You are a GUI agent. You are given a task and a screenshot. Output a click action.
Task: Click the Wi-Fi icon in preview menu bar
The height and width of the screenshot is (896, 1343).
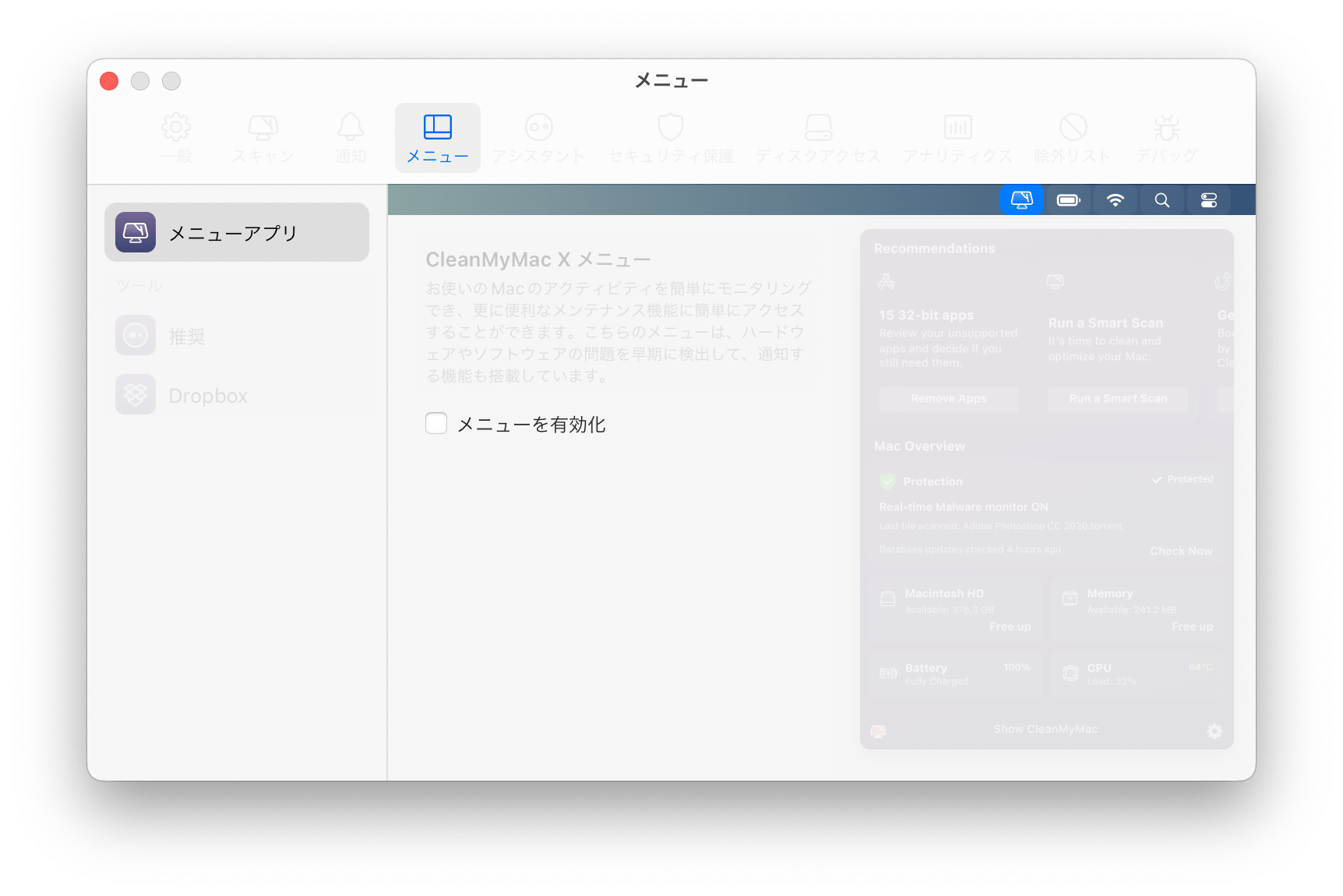(x=1116, y=200)
